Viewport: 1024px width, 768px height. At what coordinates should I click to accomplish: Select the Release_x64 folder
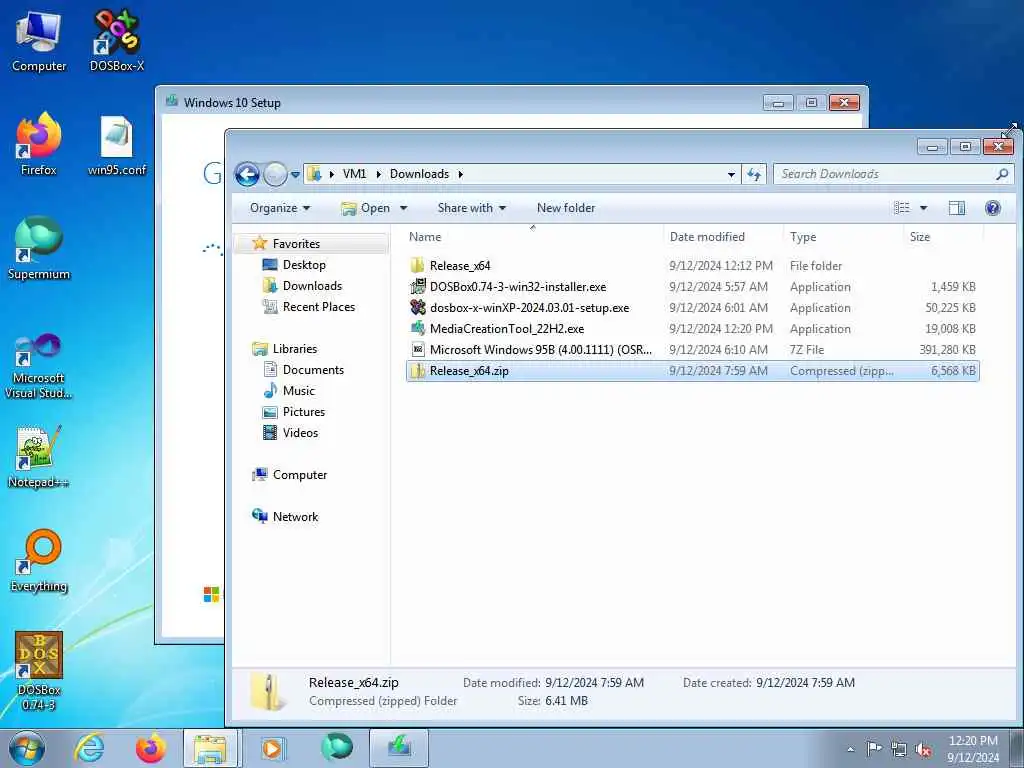coord(692,266)
